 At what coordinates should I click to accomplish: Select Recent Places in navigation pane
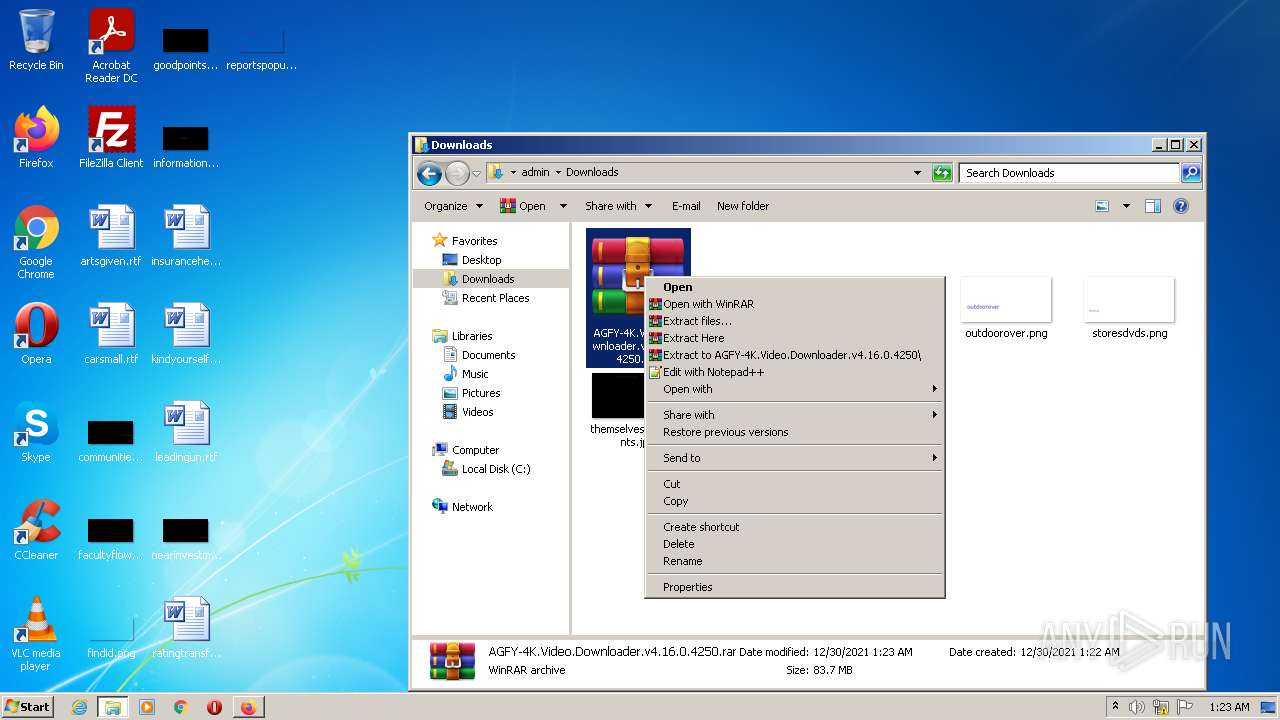tap(486, 298)
